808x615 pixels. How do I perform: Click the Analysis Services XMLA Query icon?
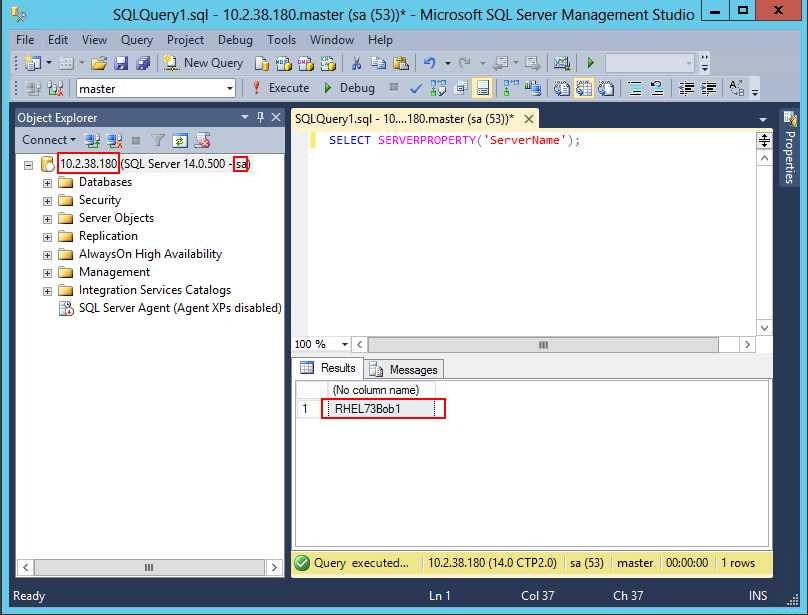[328, 63]
